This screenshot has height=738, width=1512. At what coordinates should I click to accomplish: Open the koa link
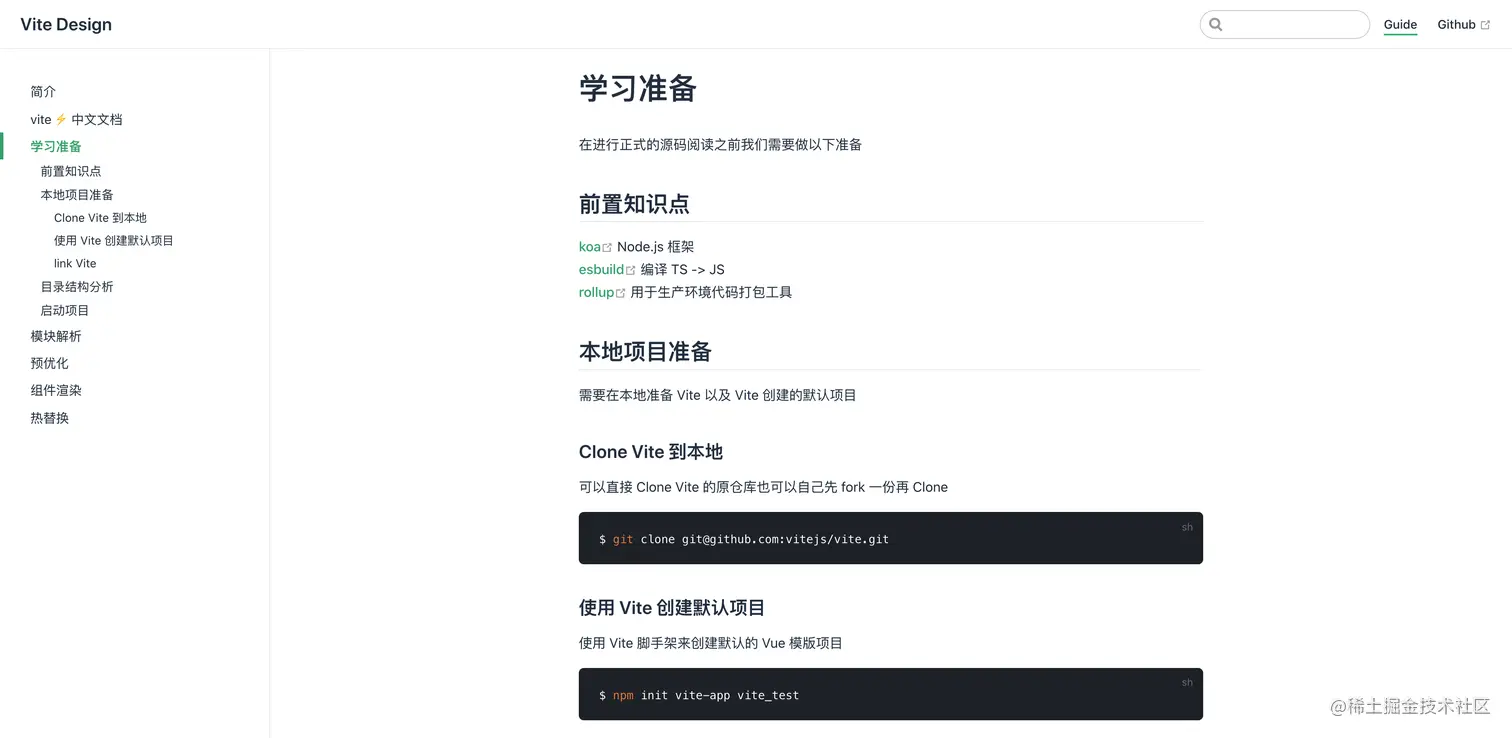coord(589,247)
